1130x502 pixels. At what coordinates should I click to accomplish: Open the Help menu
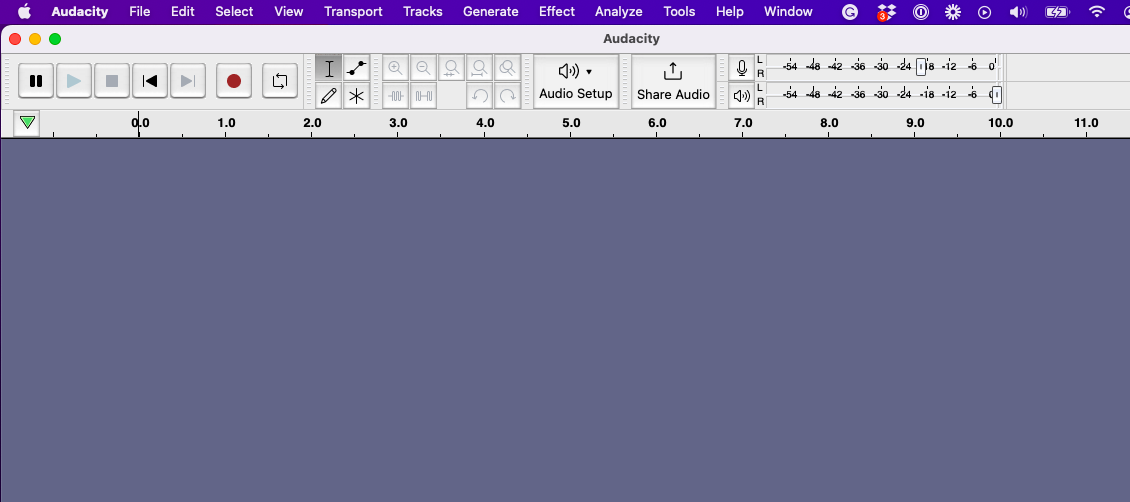tap(729, 12)
